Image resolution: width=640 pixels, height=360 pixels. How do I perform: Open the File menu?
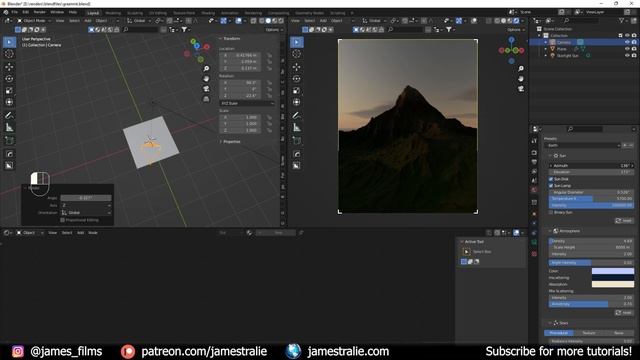click(15, 12)
